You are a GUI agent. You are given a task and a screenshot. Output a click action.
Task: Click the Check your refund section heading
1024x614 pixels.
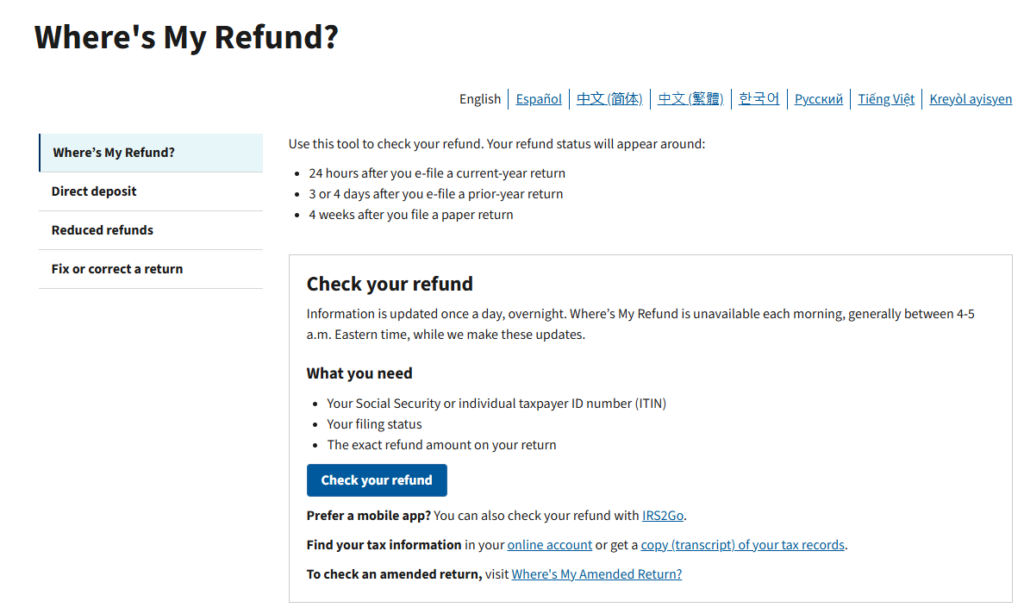[x=390, y=284]
